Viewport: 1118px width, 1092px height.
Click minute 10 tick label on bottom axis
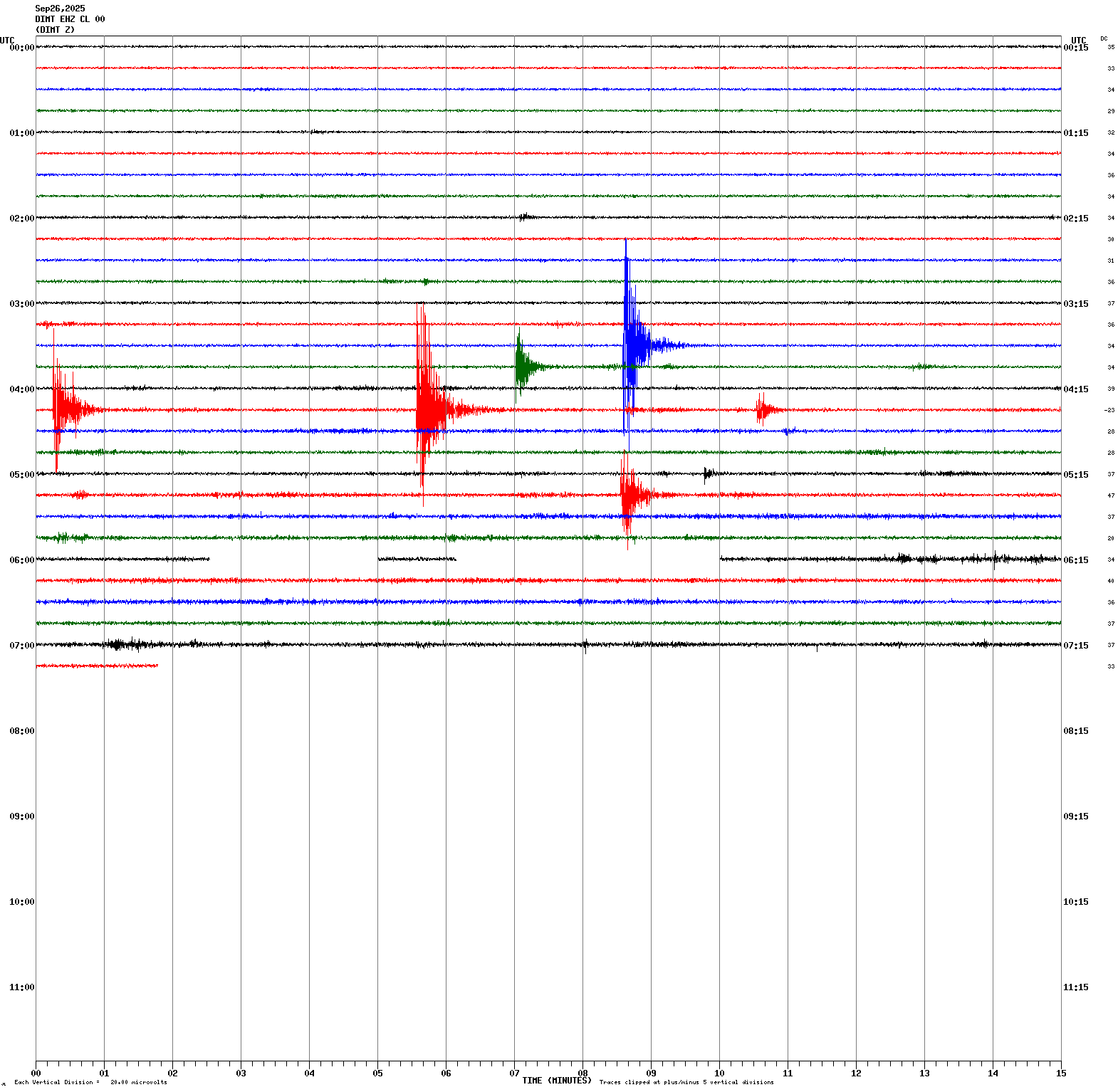tap(719, 1073)
